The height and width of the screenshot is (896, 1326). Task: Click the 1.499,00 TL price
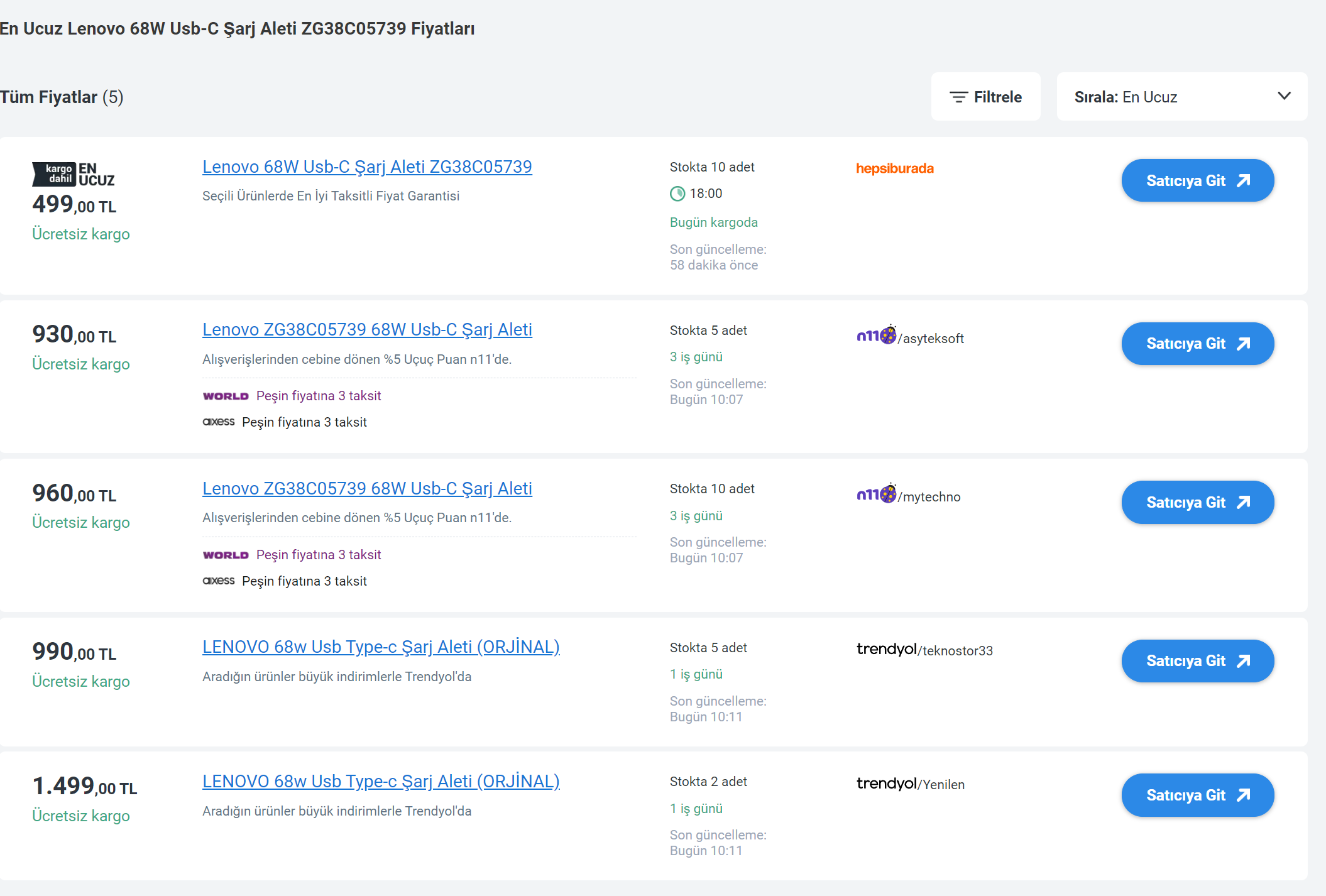pyautogui.click(x=85, y=786)
